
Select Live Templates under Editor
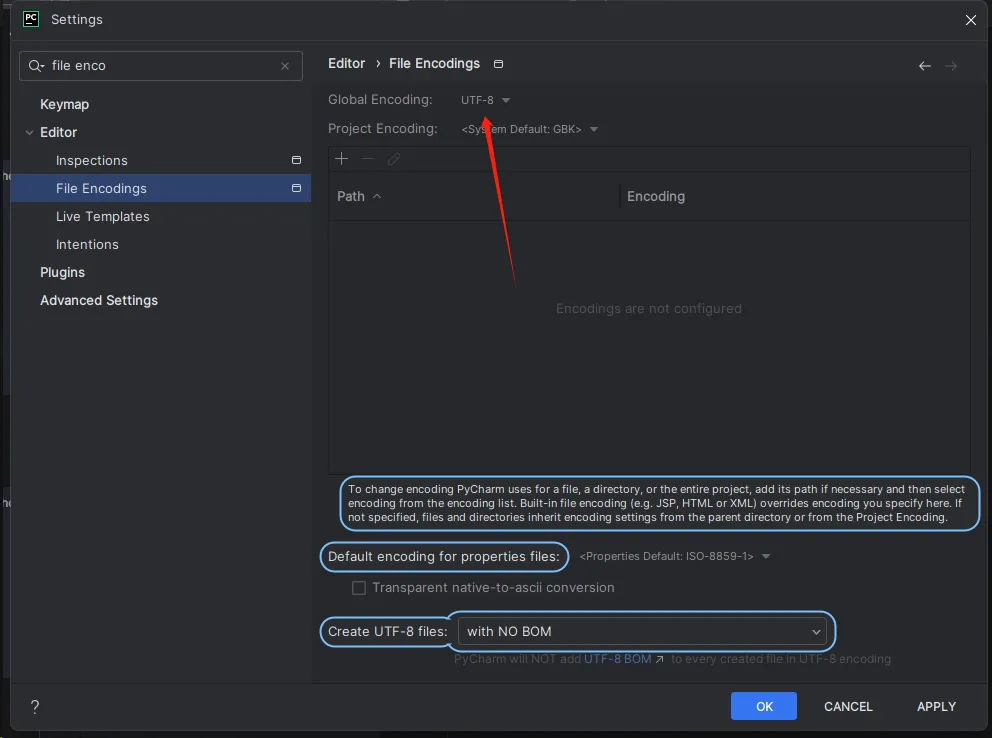click(x=102, y=216)
